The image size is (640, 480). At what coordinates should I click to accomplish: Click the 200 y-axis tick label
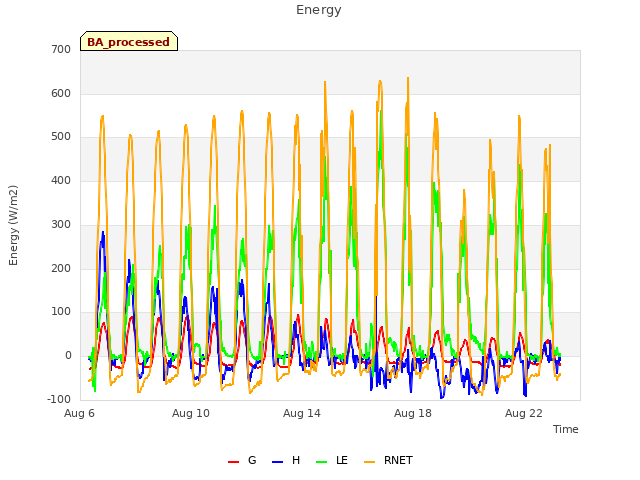point(61,268)
